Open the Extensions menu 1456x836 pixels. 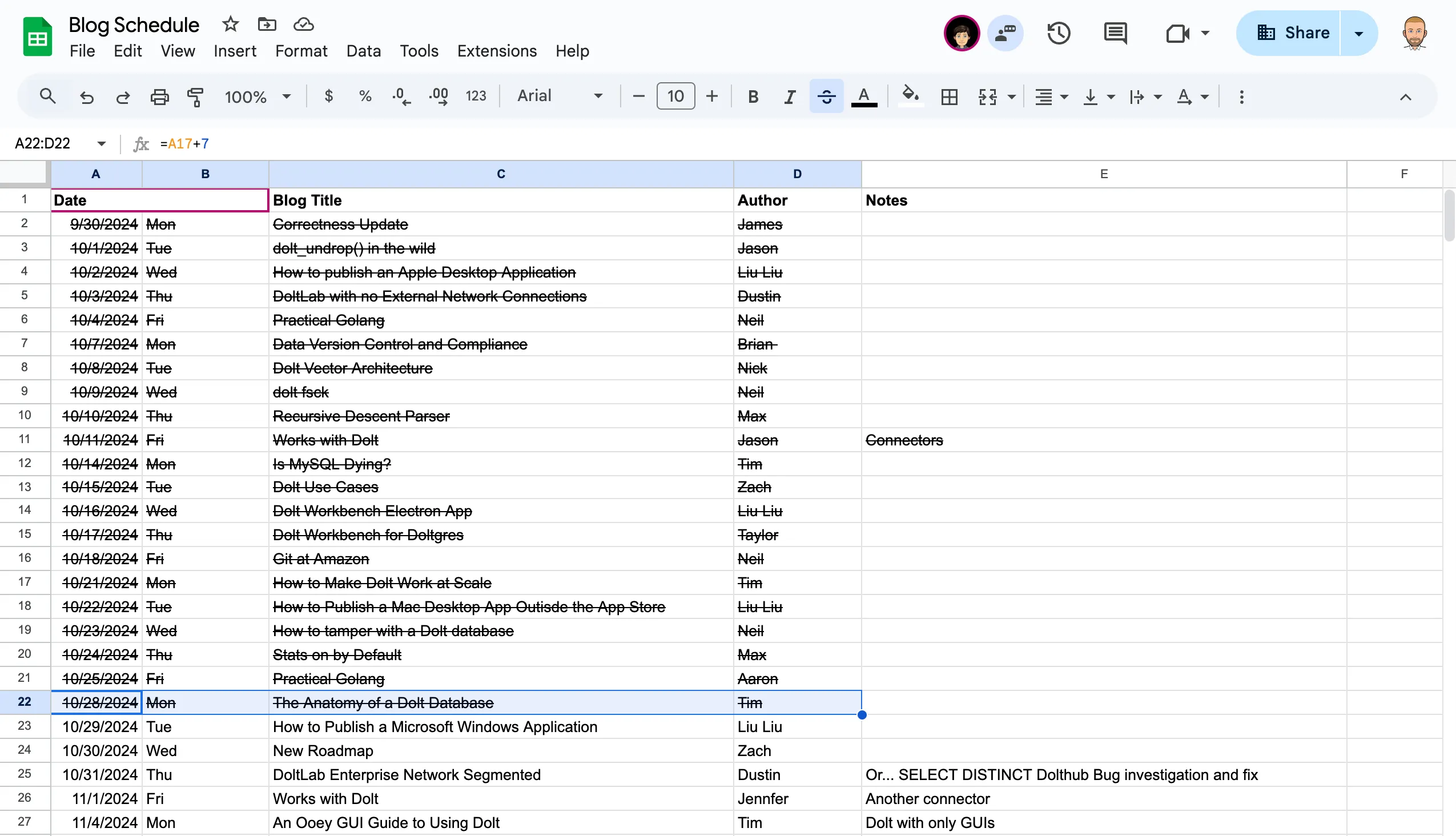pyautogui.click(x=496, y=51)
